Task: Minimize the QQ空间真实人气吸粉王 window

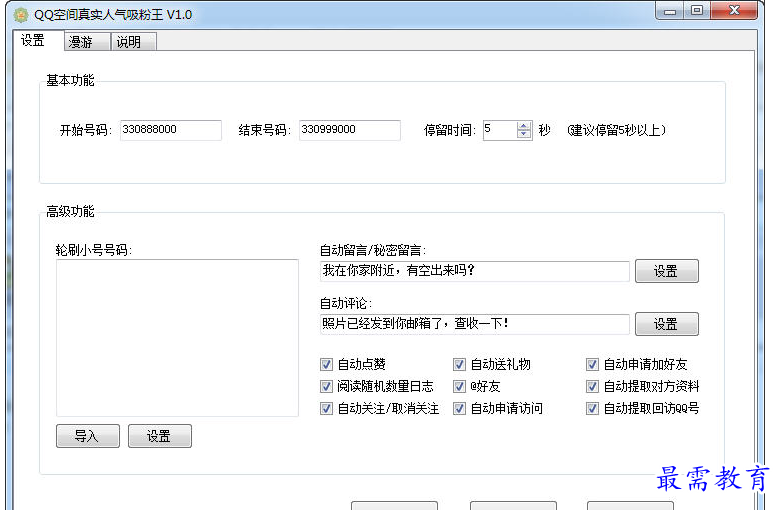Action: [670, 10]
